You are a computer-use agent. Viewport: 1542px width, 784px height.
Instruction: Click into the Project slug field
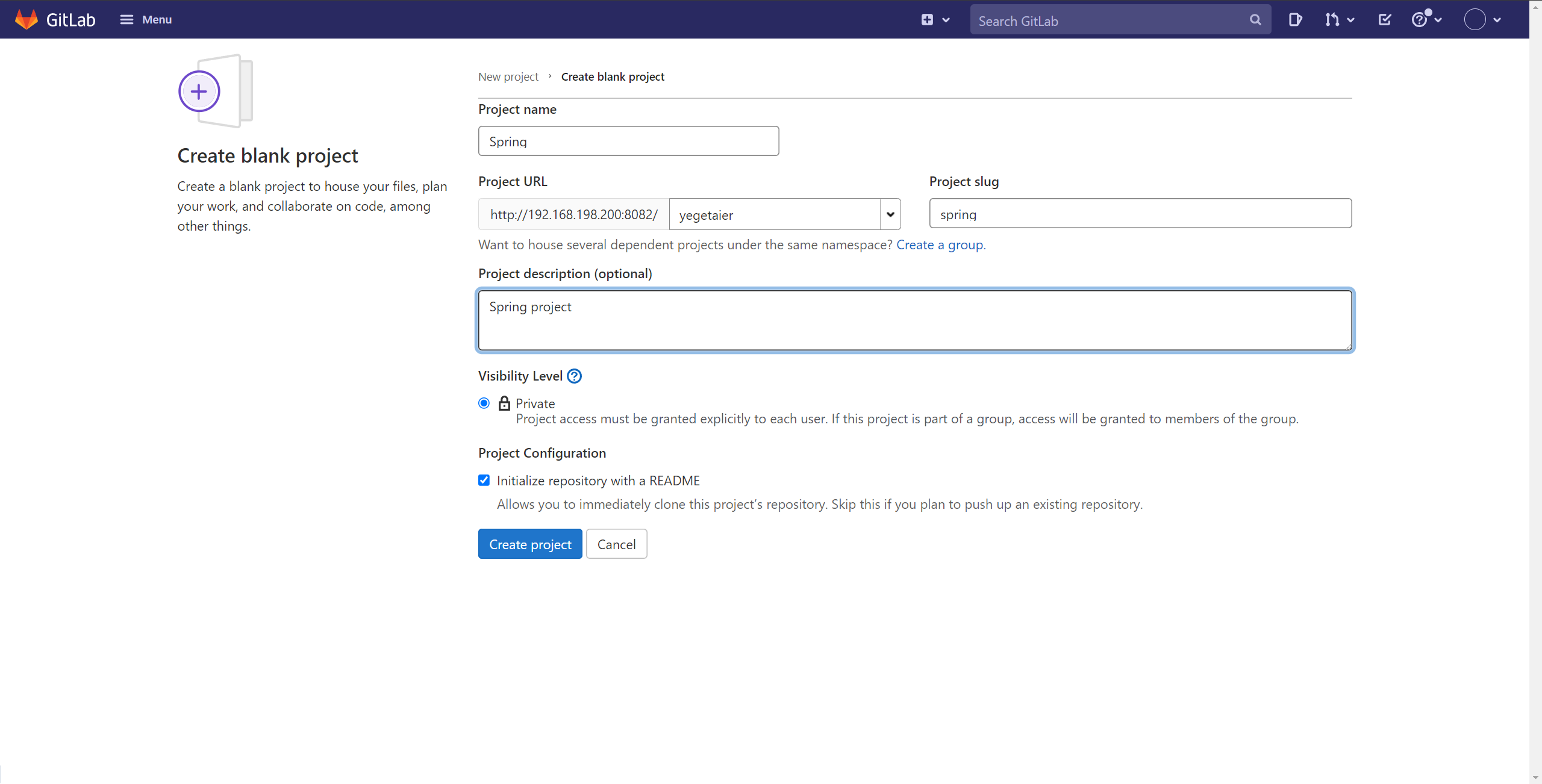[1140, 214]
